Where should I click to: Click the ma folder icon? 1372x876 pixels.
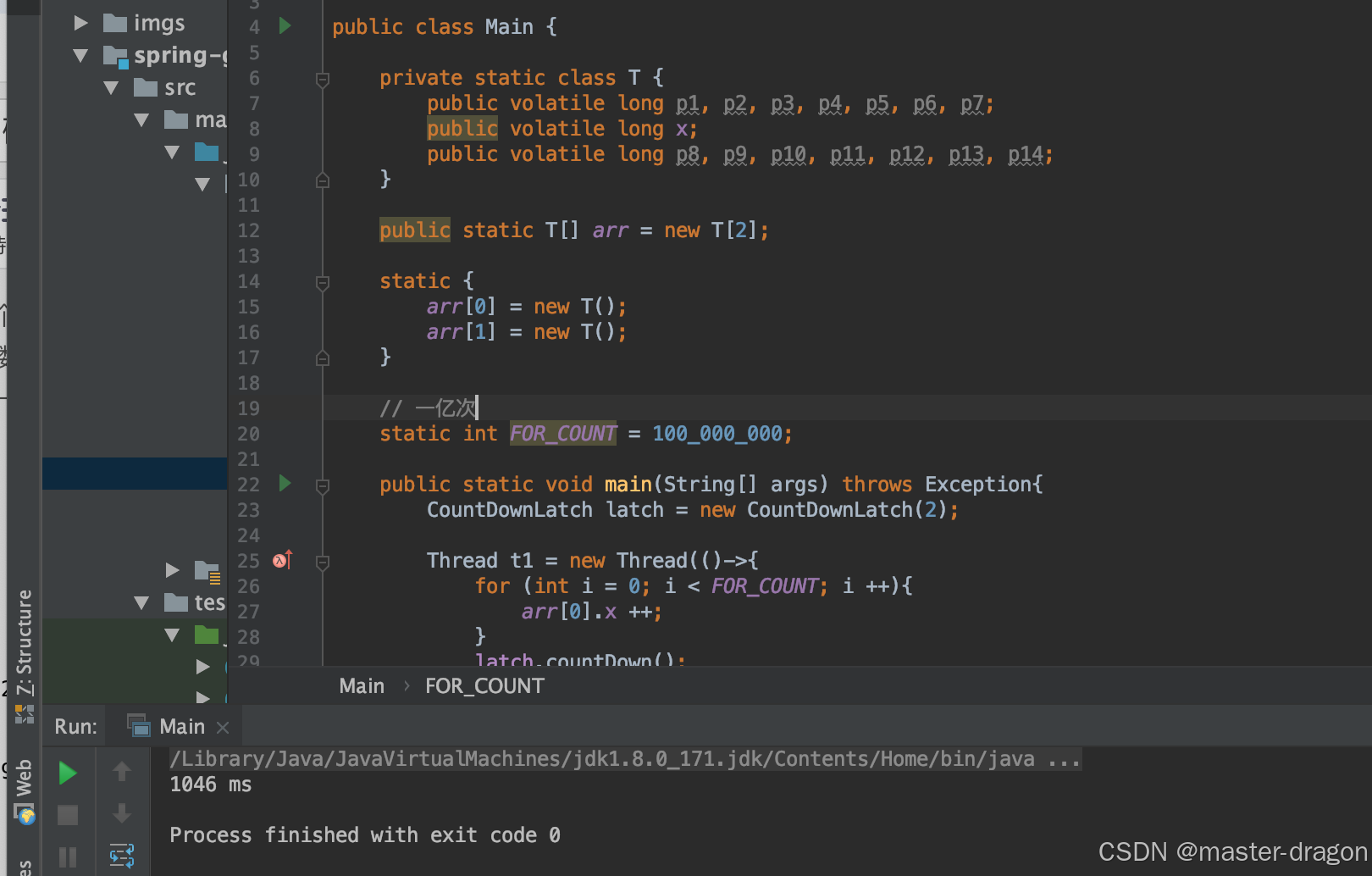[176, 119]
